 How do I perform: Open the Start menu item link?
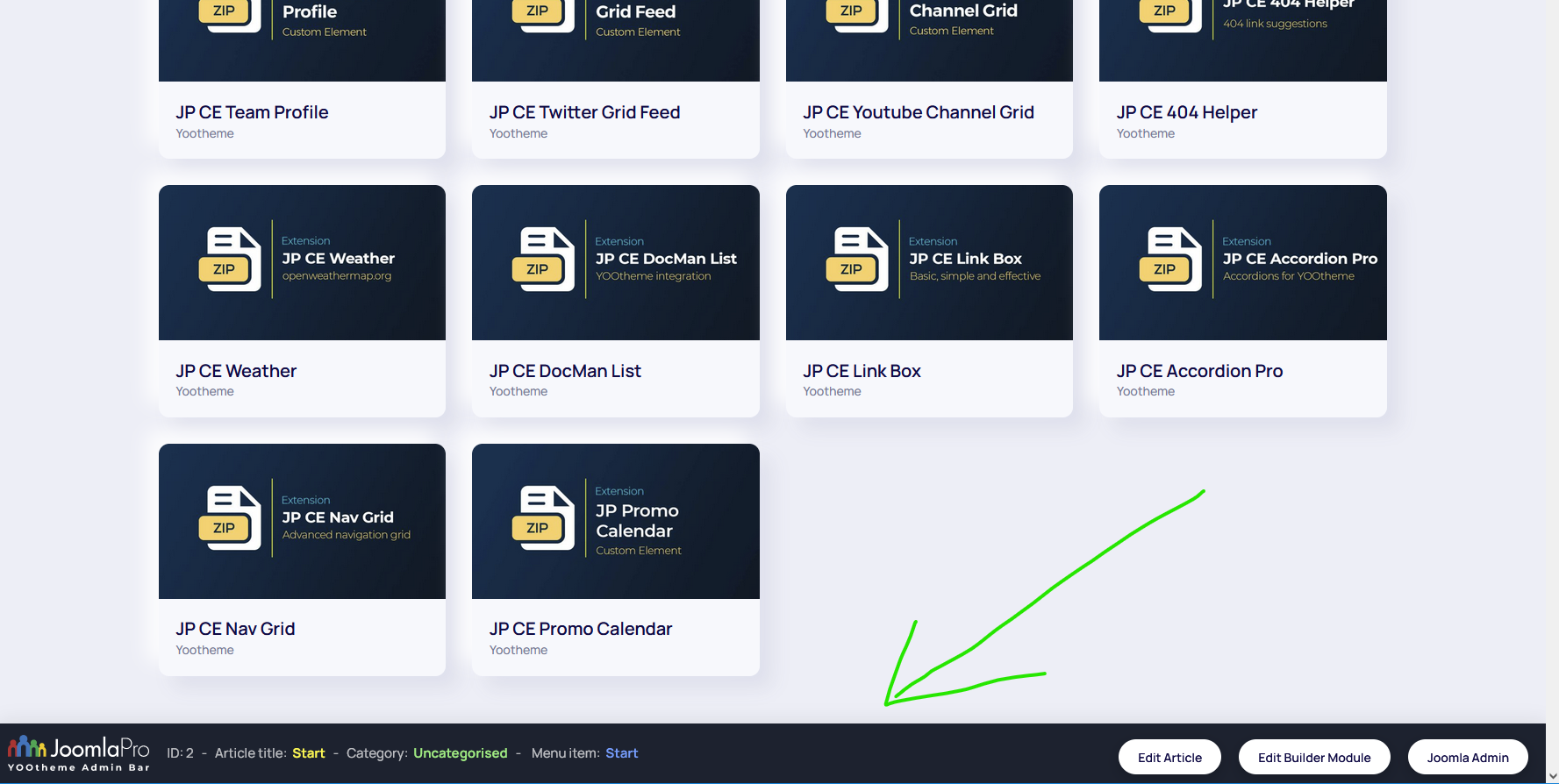pos(622,753)
